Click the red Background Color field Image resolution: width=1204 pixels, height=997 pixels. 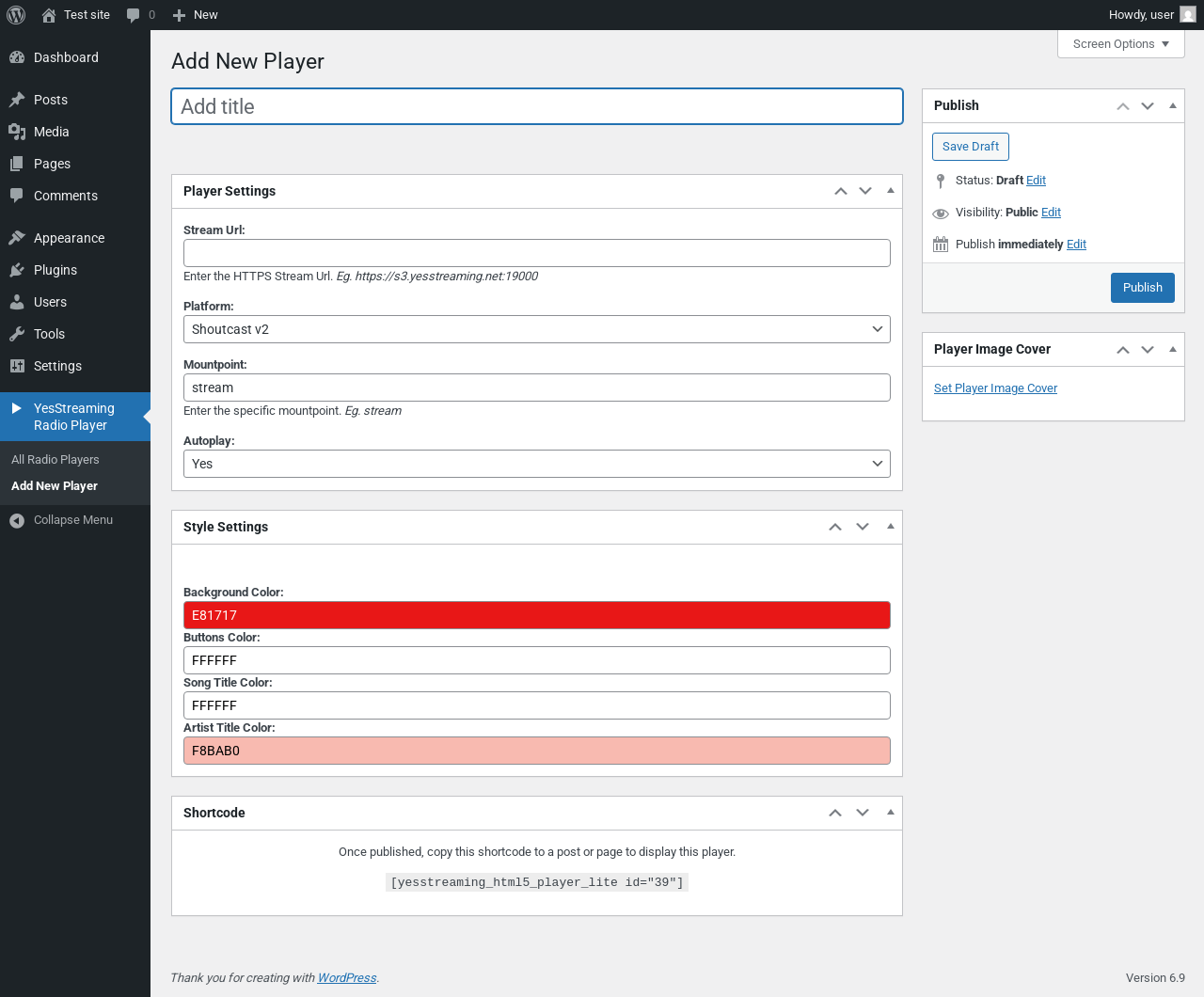pos(536,615)
